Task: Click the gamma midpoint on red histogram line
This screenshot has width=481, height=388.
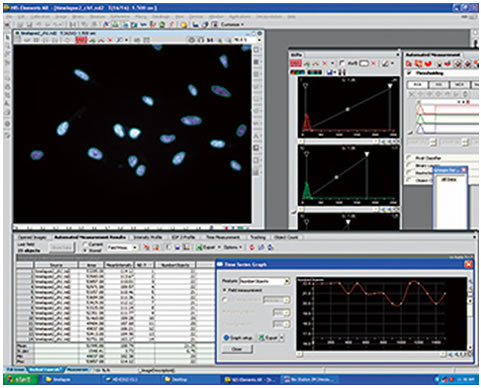Action: [347, 109]
